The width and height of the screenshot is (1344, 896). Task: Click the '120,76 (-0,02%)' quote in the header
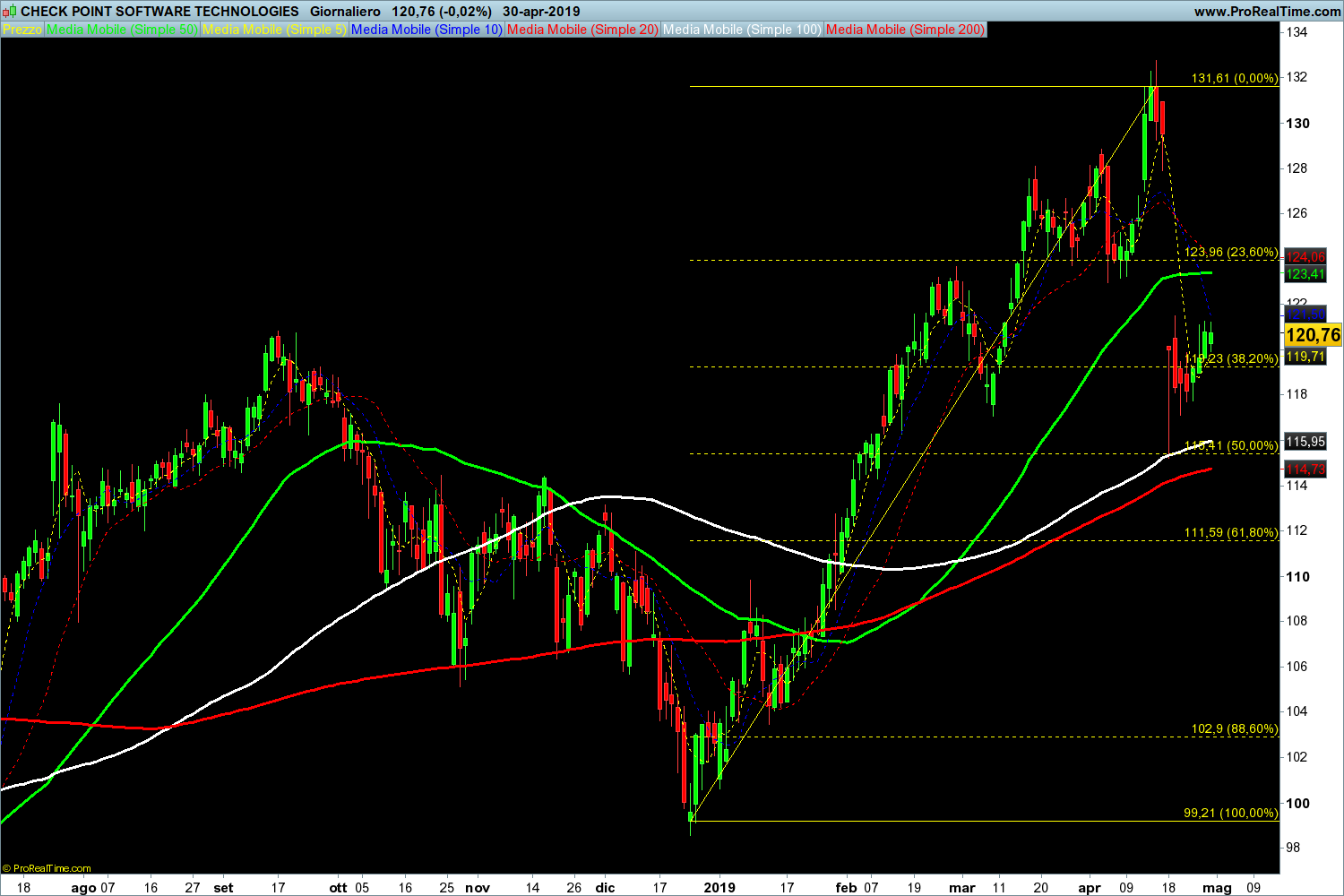(443, 12)
